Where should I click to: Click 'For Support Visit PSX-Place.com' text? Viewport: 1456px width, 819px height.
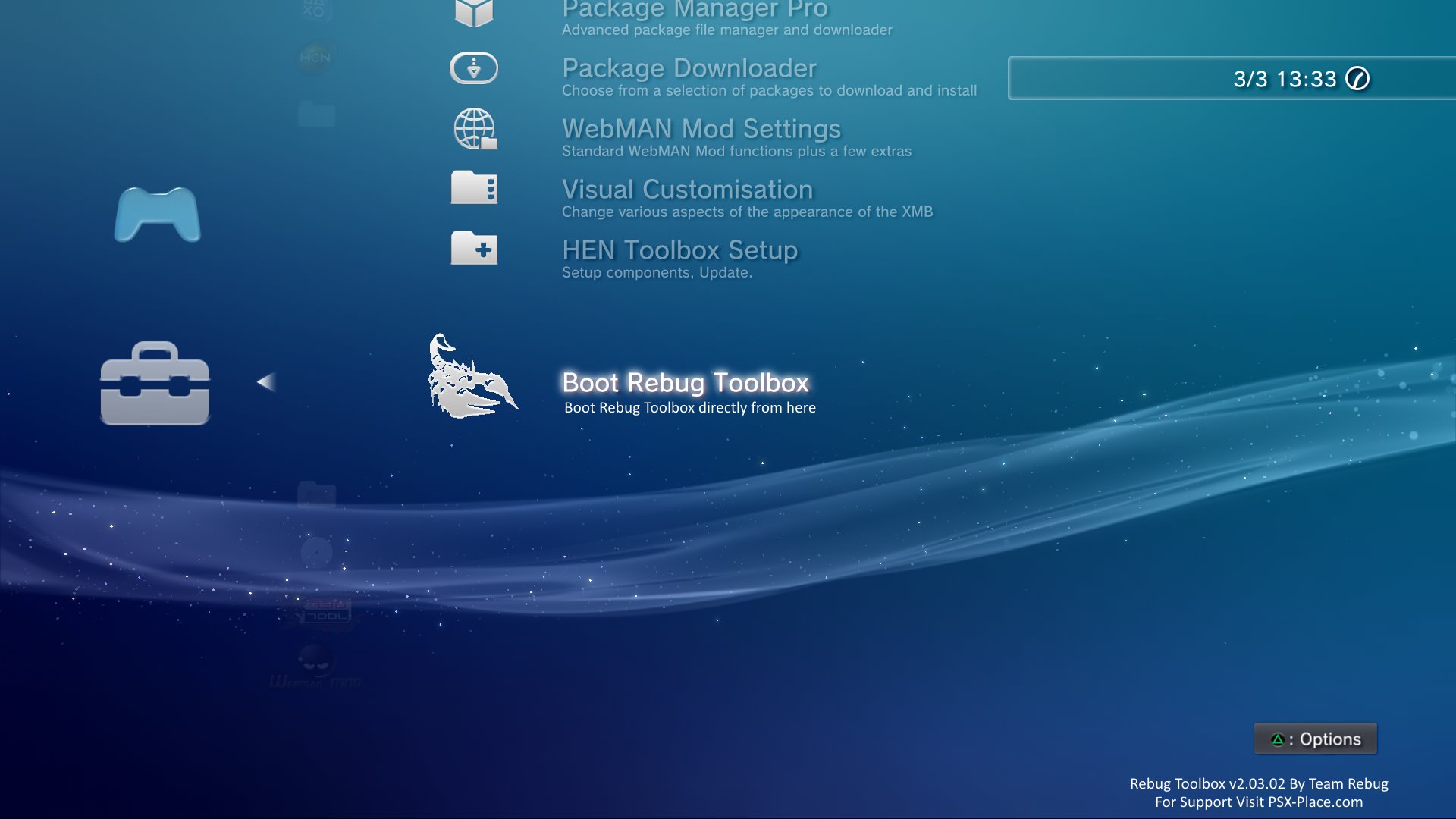(1259, 802)
